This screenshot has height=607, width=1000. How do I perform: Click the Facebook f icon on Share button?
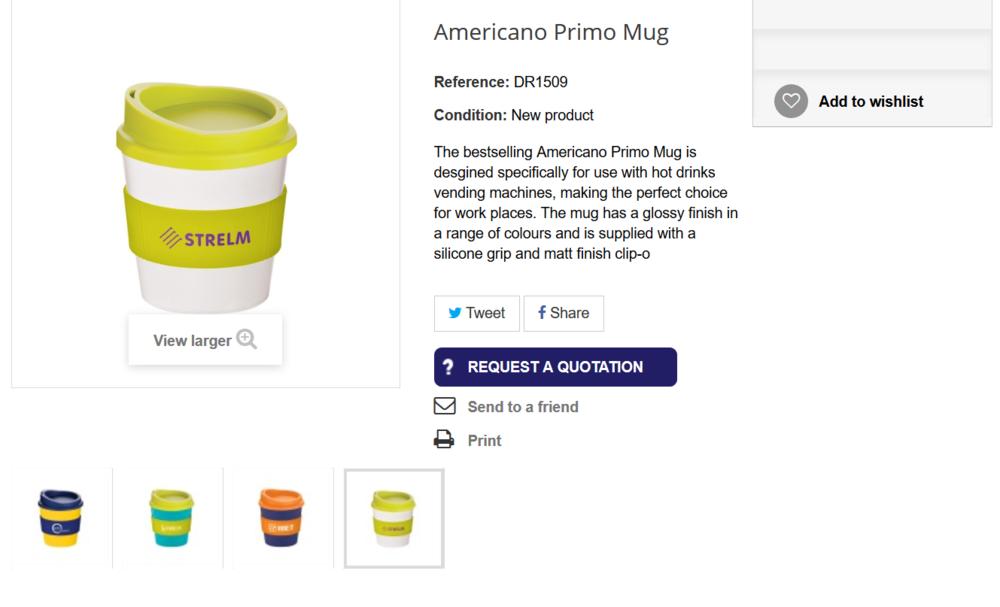click(544, 313)
